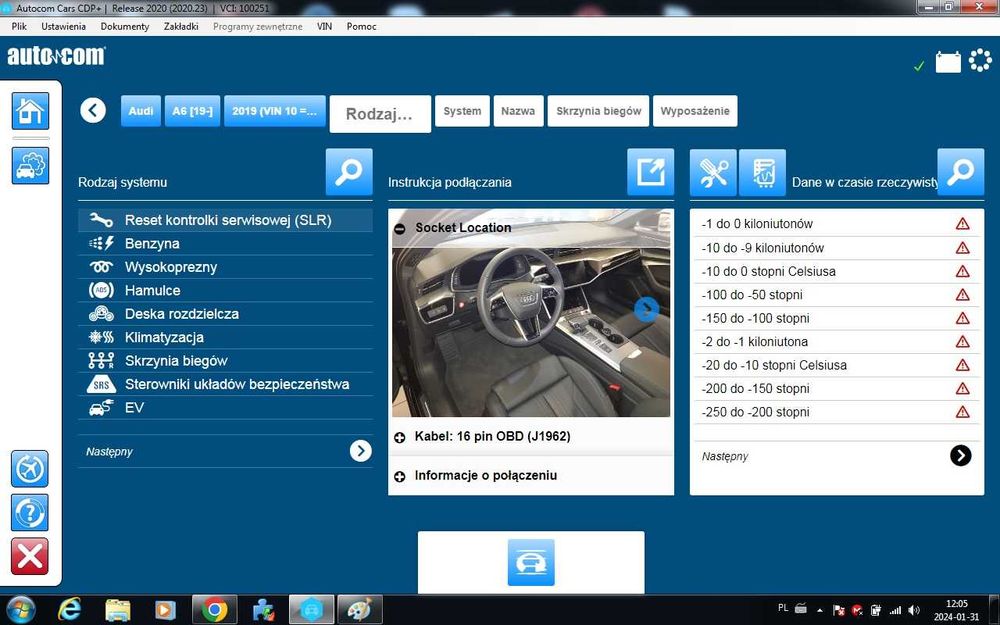Screen dimensions: 1000x625
Task: Click the volume speaker tray icon
Action: pyautogui.click(x=914, y=610)
